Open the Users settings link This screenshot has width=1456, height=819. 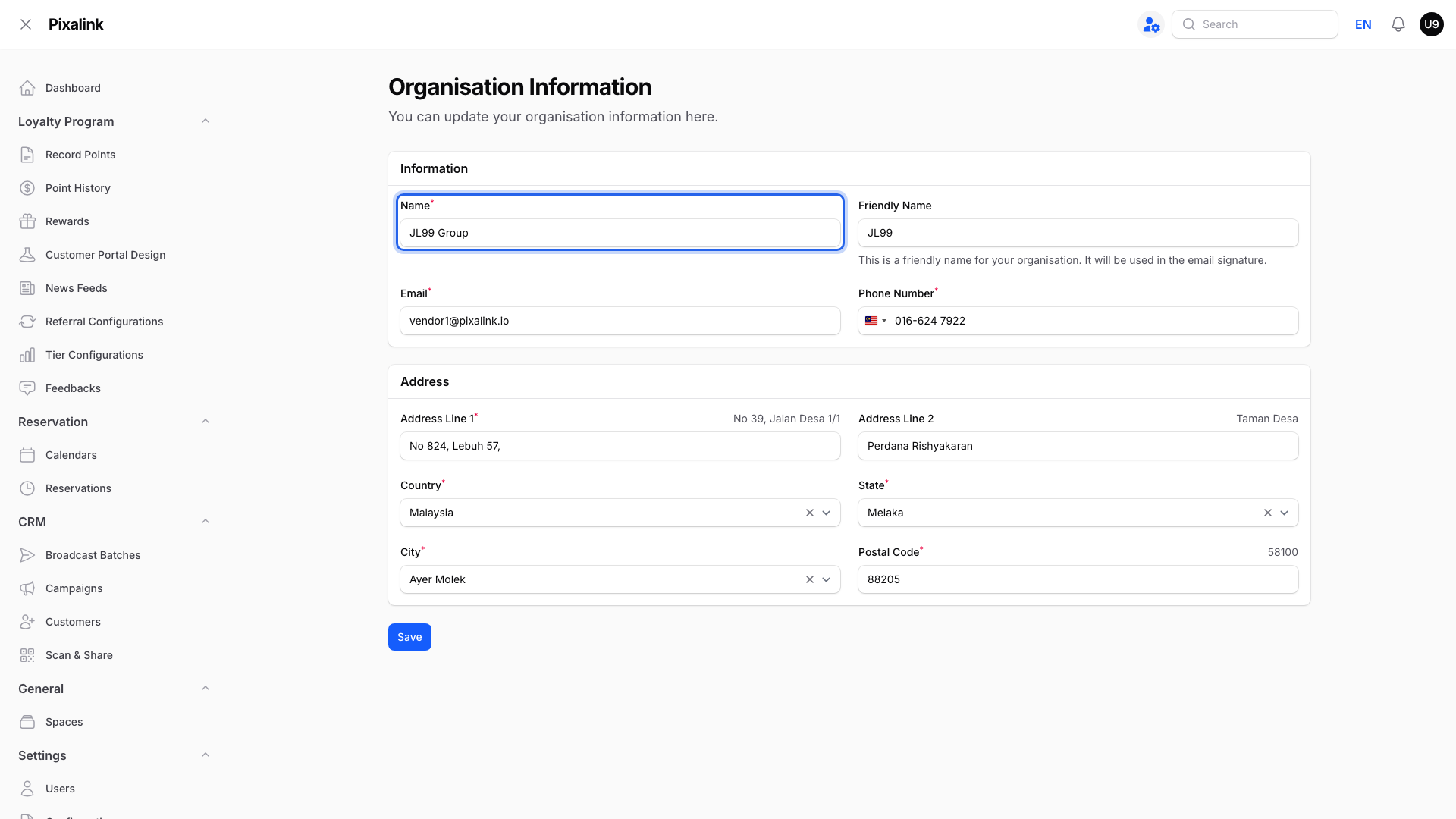60,789
